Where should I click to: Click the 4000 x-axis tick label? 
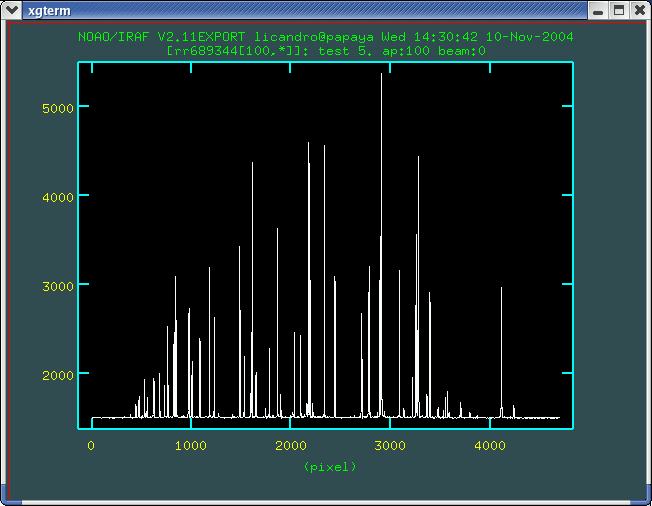489,445
